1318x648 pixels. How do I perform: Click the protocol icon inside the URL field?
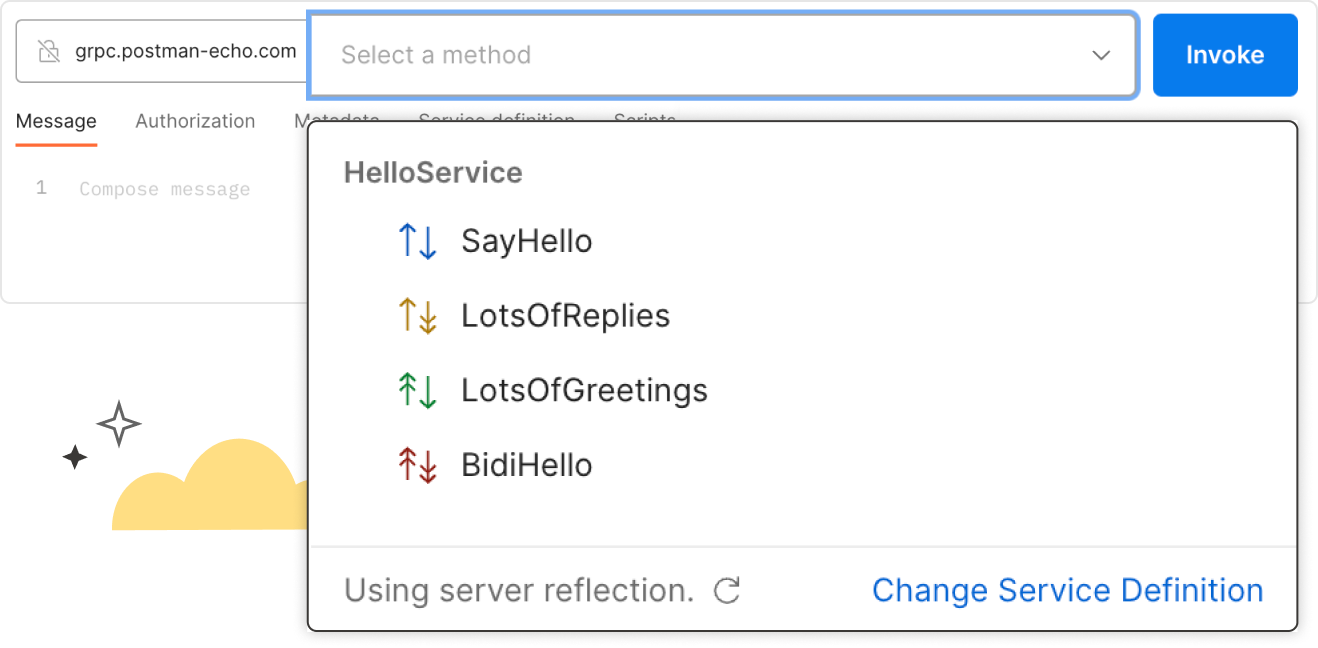click(x=48, y=50)
